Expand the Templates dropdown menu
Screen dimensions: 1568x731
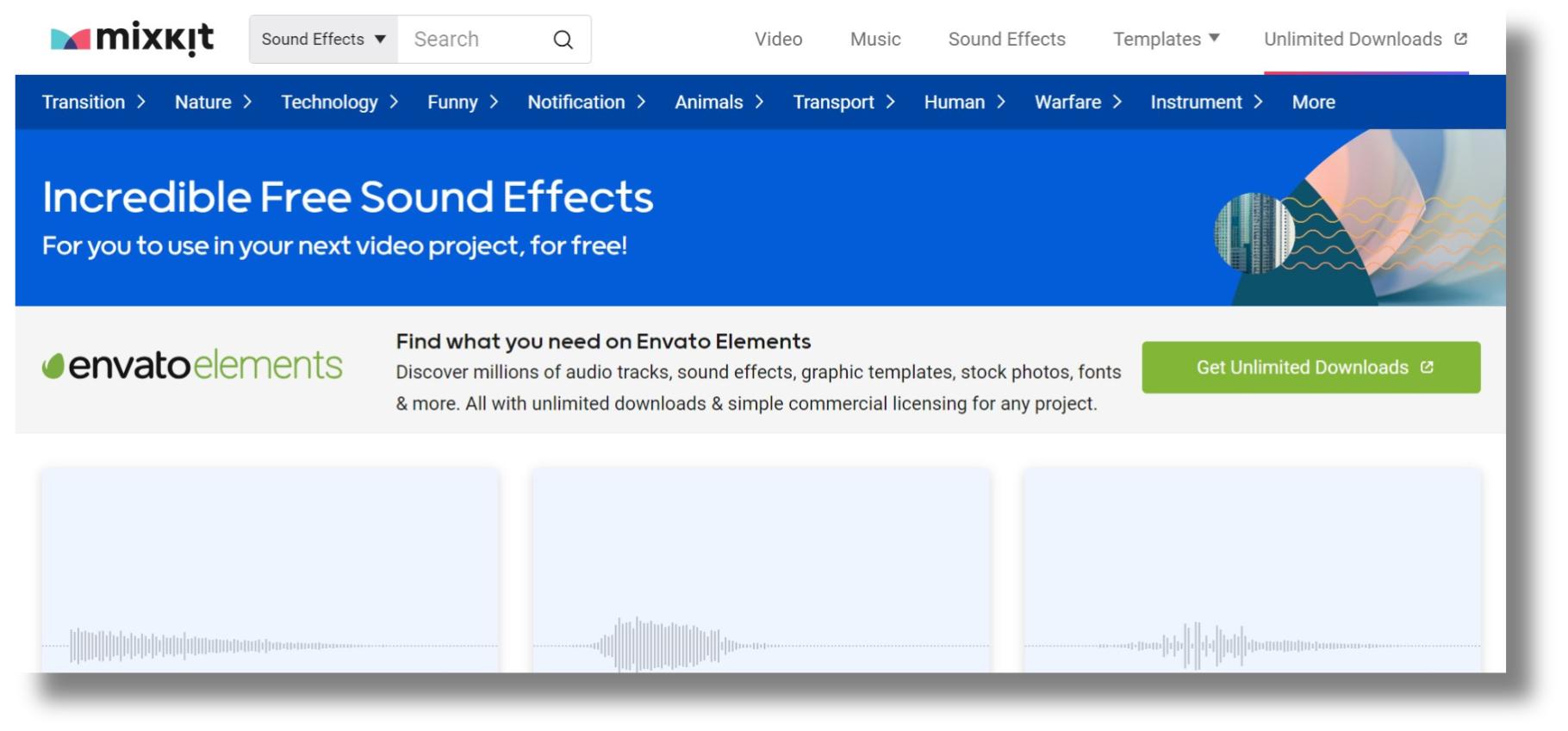coord(1166,40)
